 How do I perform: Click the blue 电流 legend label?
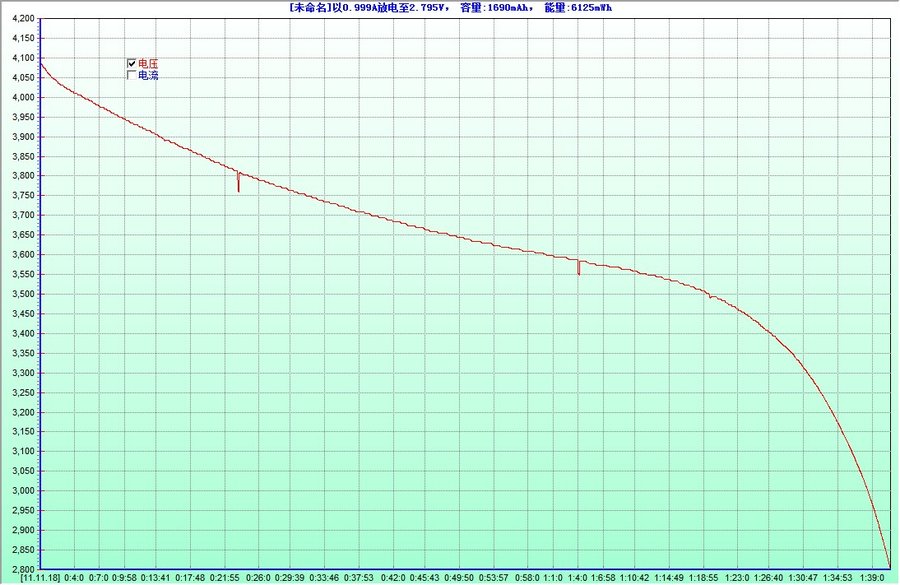(x=147, y=75)
